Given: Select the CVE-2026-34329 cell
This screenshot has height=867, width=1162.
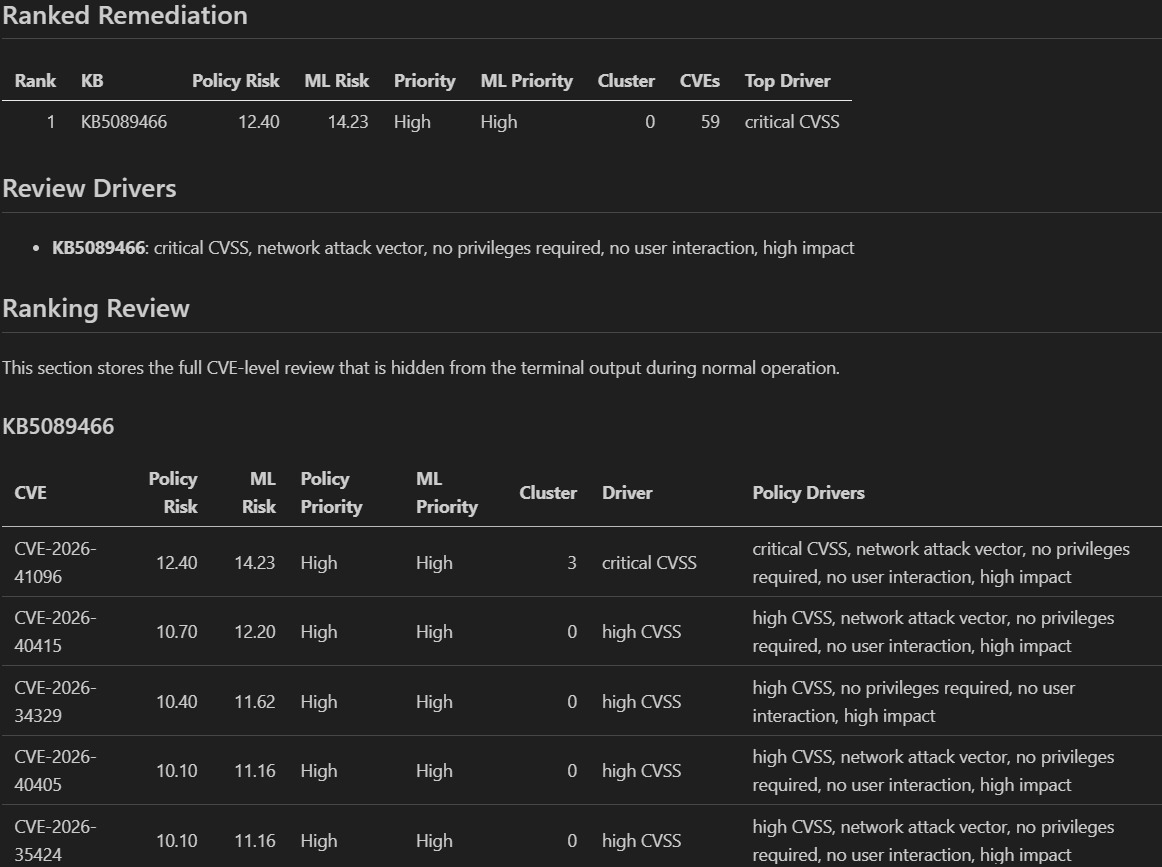Looking at the screenshot, I should (x=56, y=701).
